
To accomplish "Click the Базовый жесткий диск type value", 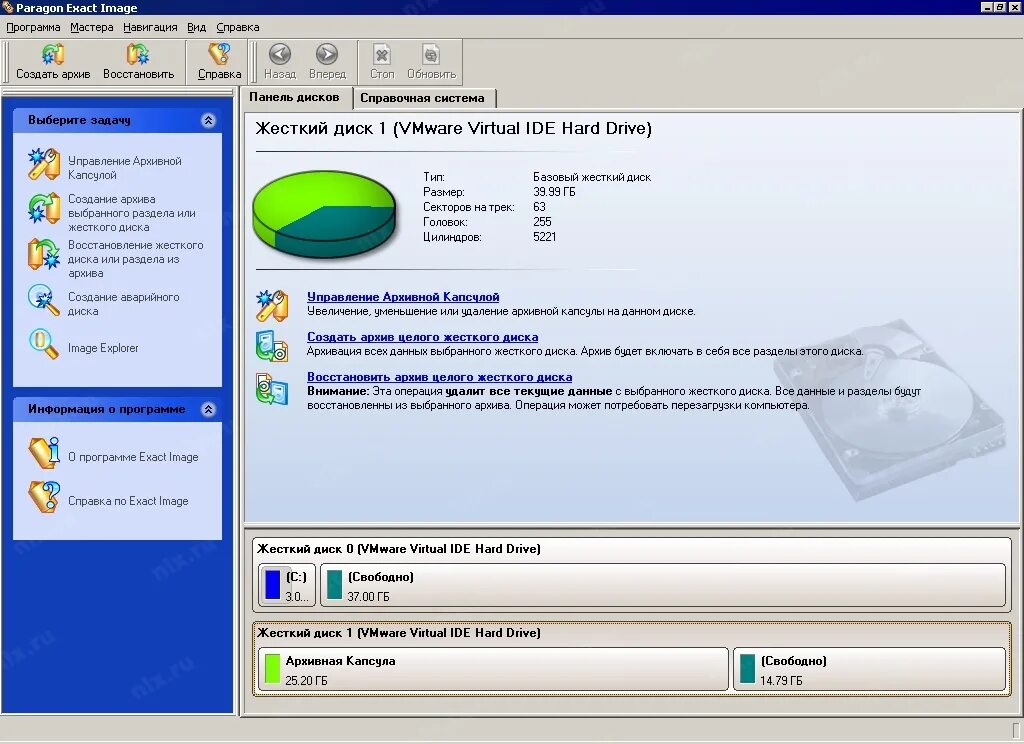I will 592,177.
